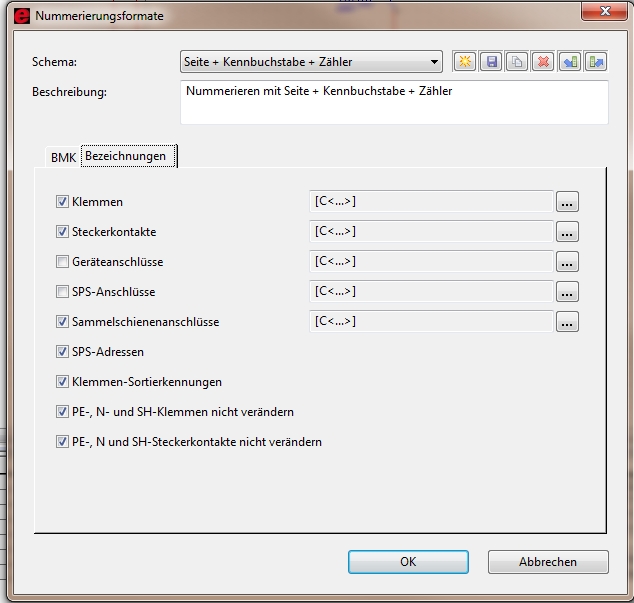The width and height of the screenshot is (634, 603).
Task: Import a schema with the import icon
Action: click(x=570, y=62)
